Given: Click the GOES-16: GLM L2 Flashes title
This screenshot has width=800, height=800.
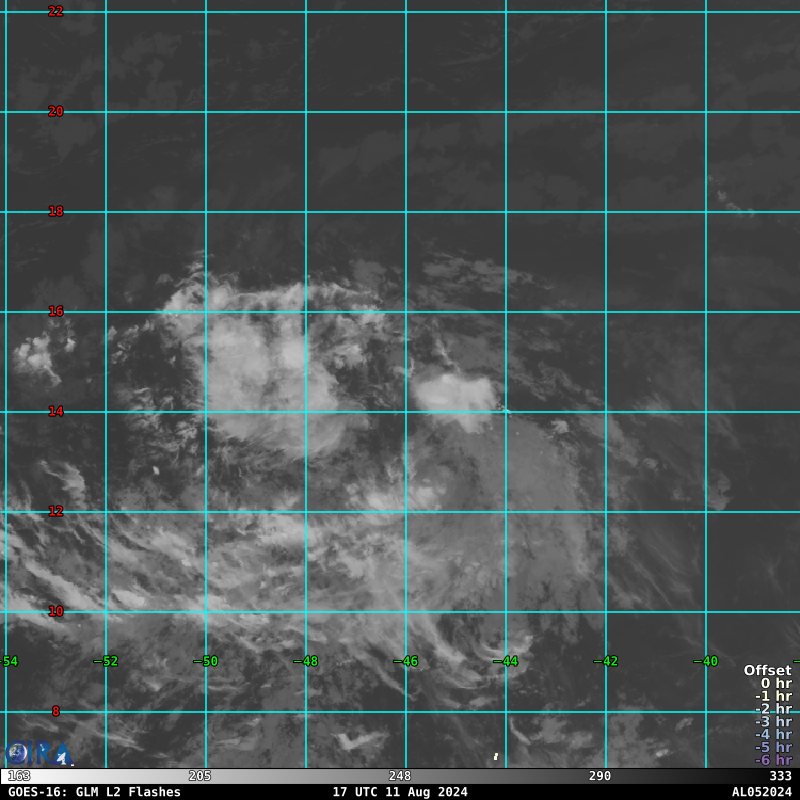Looking at the screenshot, I should 94,792.
